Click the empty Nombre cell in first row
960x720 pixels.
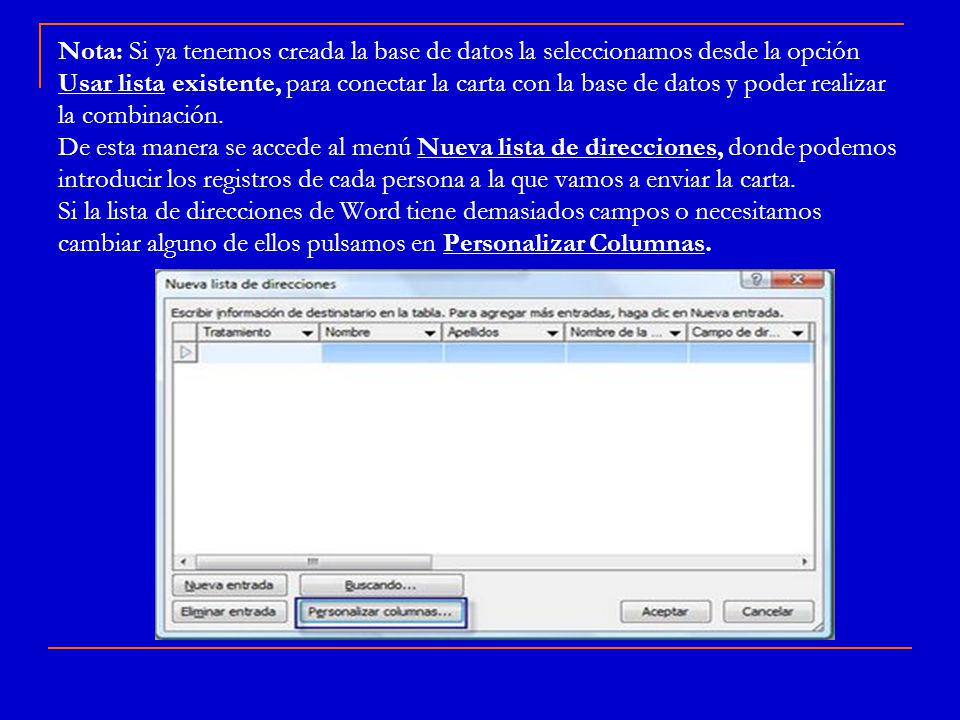coord(381,353)
